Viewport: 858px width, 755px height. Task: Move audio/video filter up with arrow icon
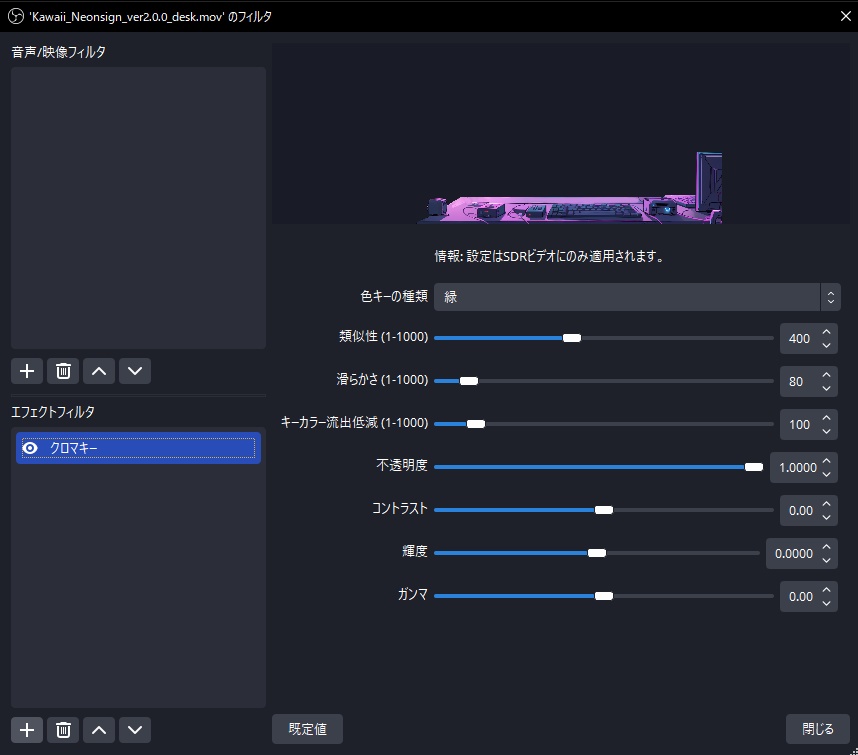pyautogui.click(x=99, y=371)
